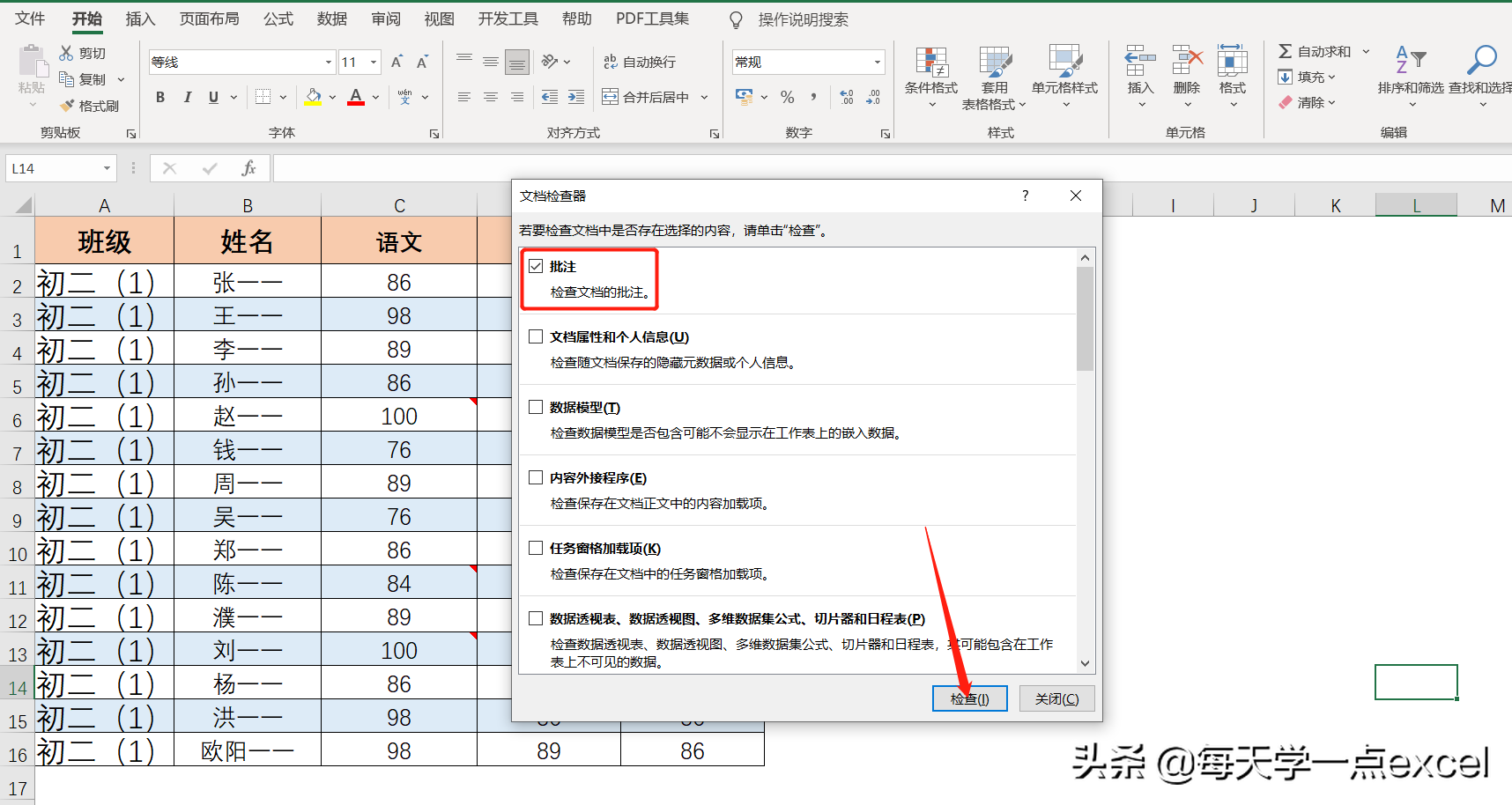Screen dimensions: 1512x805
Task: Click the increase indent icon
Action: pyautogui.click(x=576, y=97)
